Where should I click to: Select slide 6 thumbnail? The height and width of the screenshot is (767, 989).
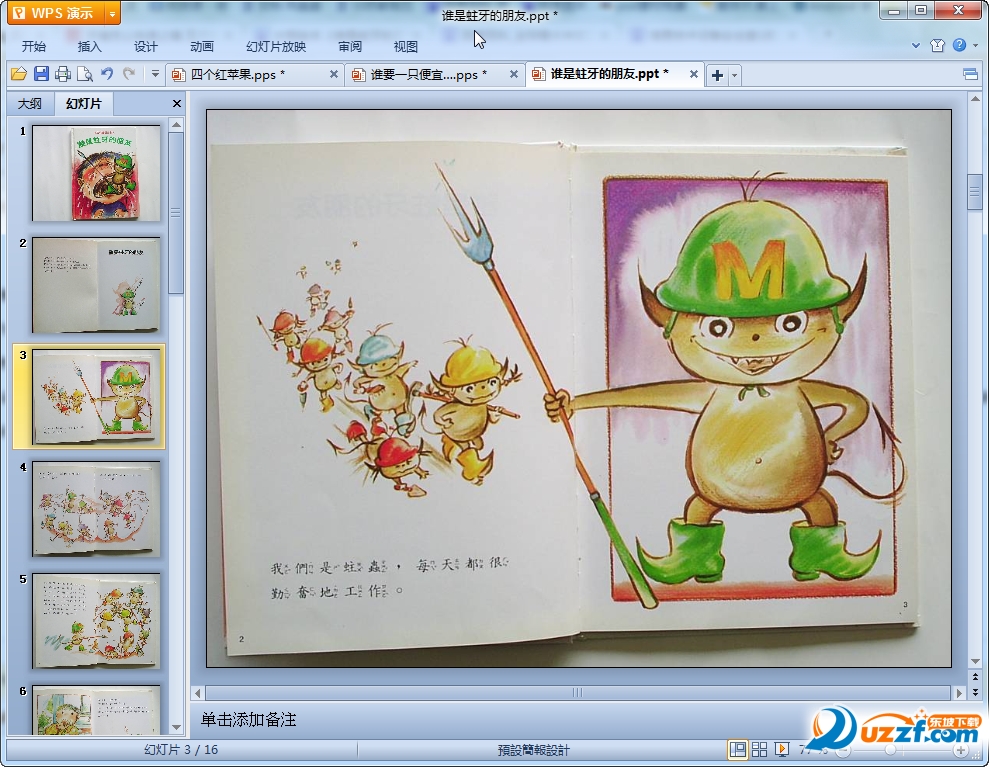pyautogui.click(x=96, y=710)
